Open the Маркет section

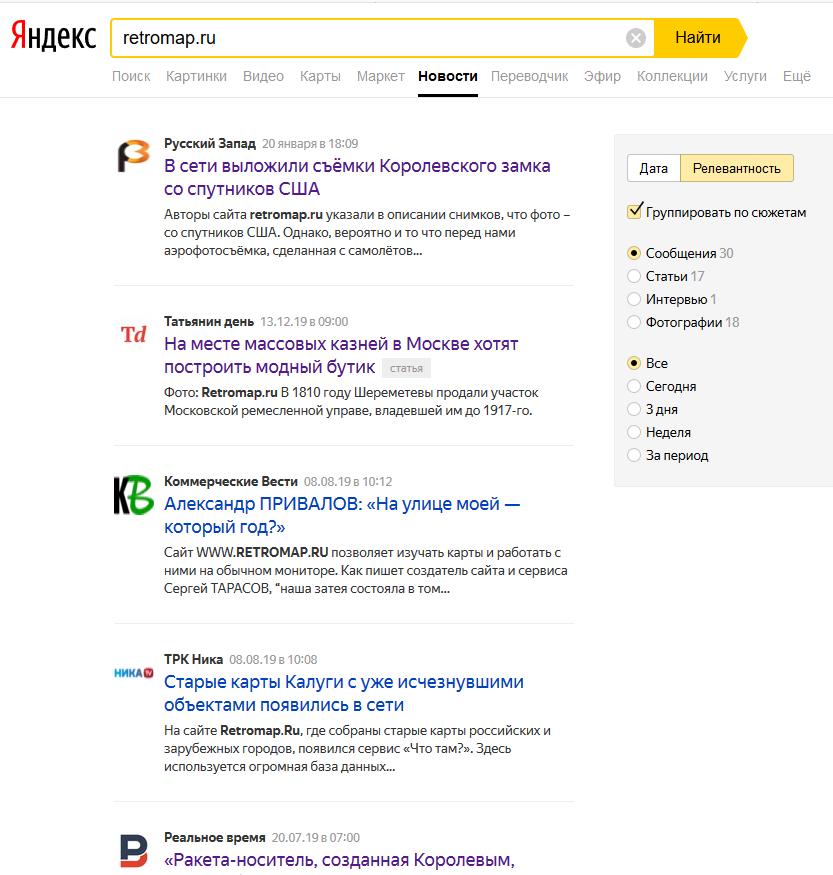[380, 76]
